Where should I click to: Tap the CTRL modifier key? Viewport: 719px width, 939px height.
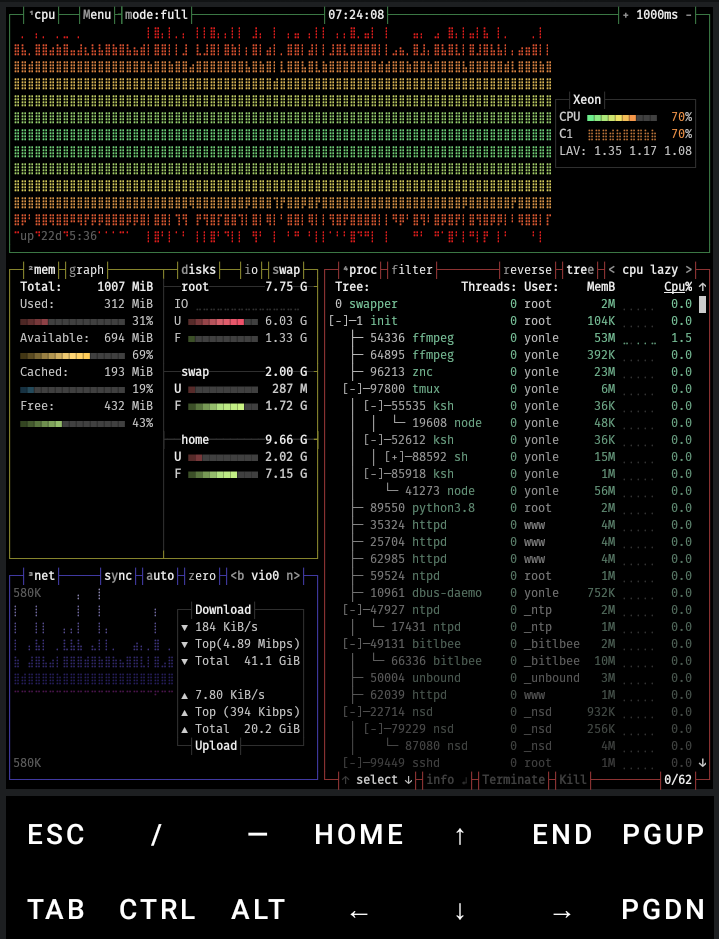(157, 910)
